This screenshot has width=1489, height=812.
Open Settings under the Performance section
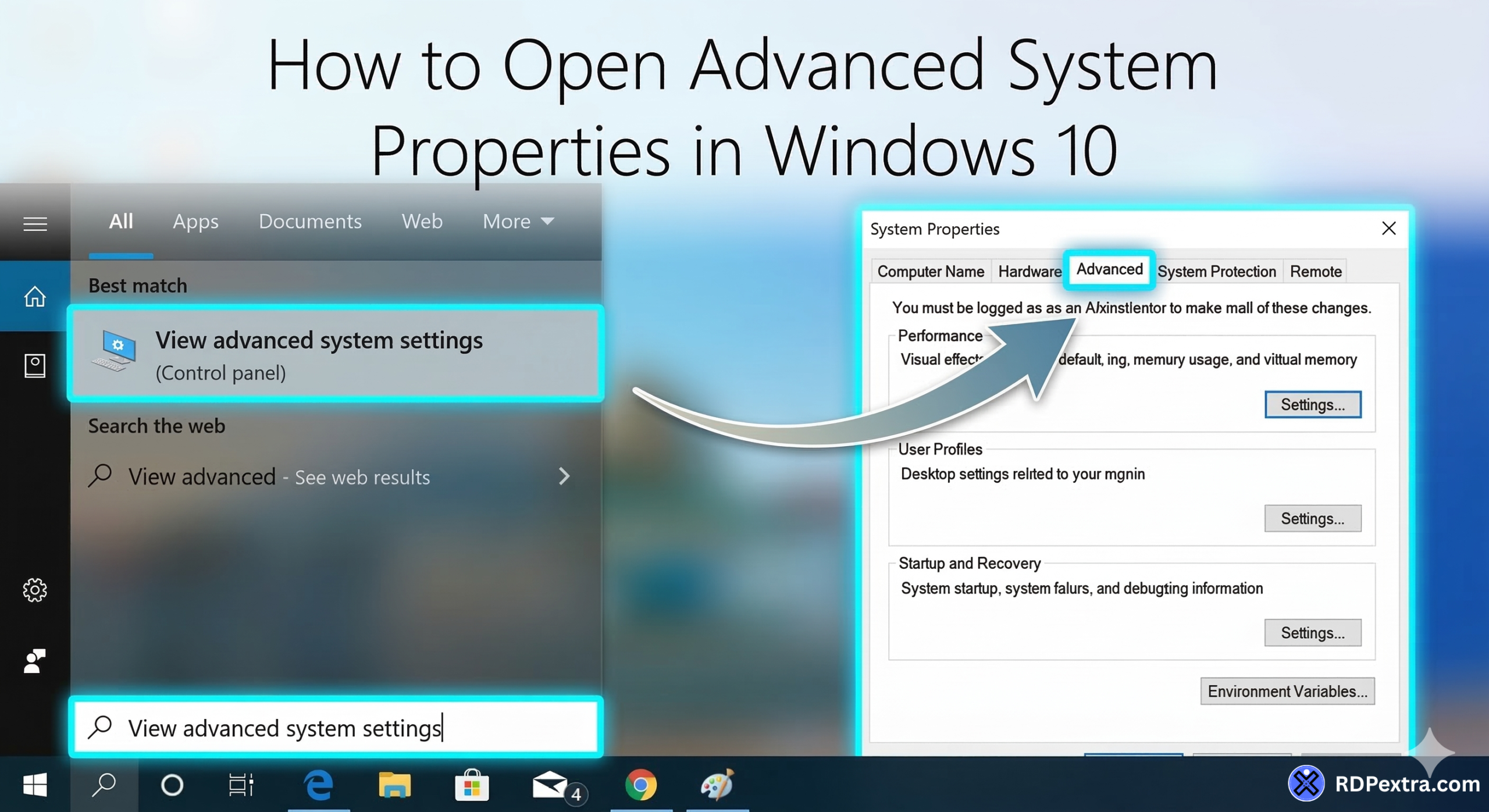[x=1313, y=404]
